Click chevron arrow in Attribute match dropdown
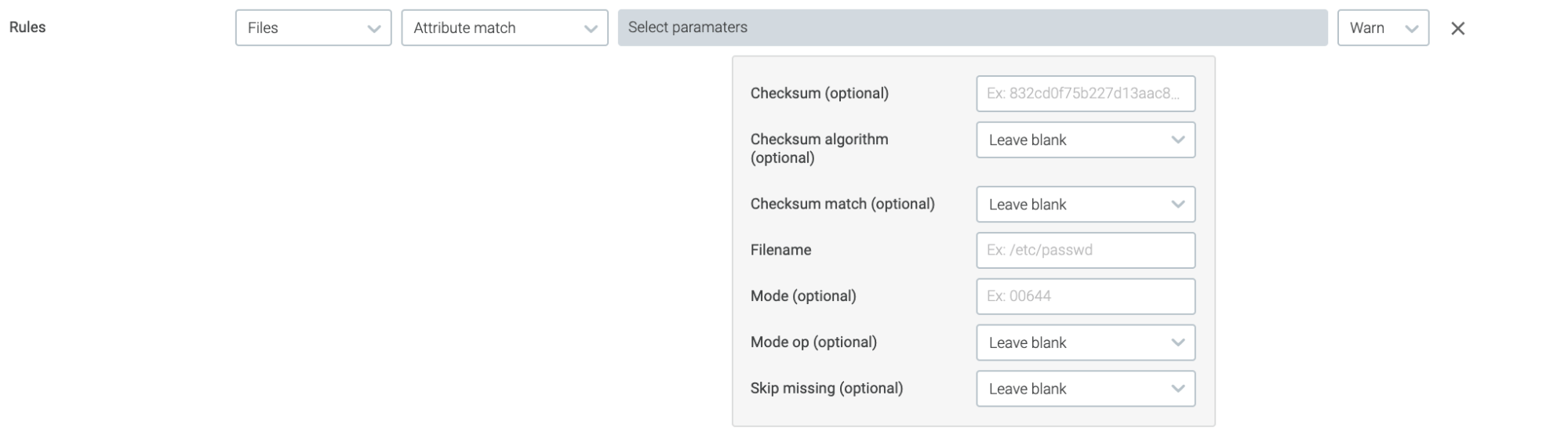The image size is (1568, 435). point(591,29)
